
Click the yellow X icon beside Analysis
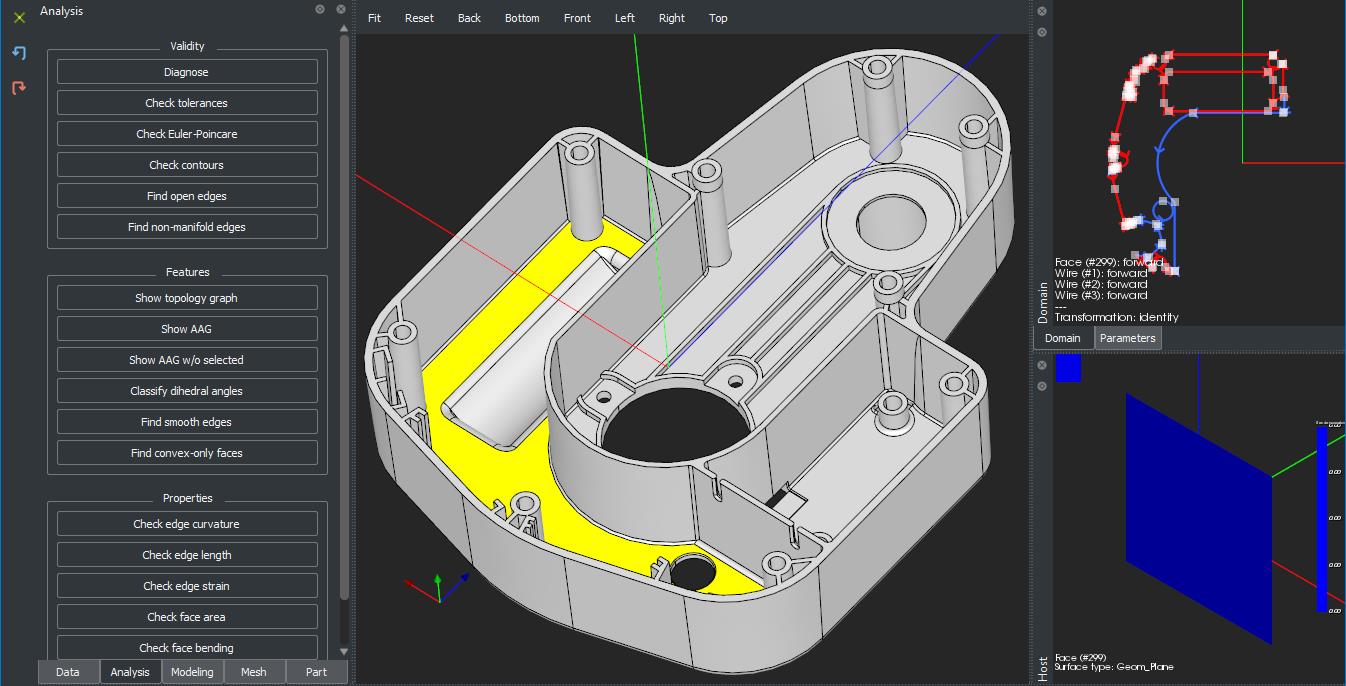[19, 17]
